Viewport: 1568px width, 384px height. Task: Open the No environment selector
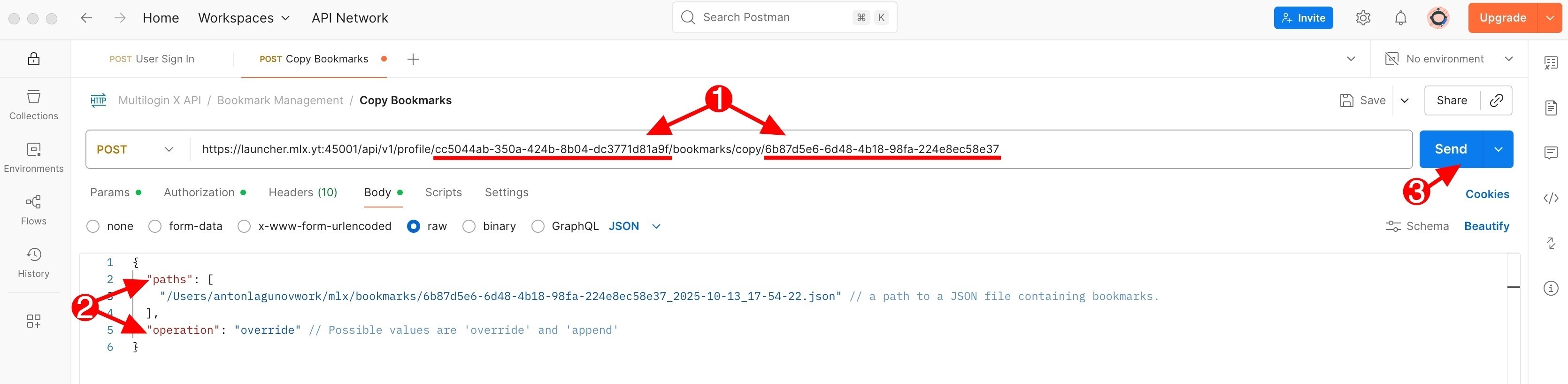click(x=1449, y=58)
